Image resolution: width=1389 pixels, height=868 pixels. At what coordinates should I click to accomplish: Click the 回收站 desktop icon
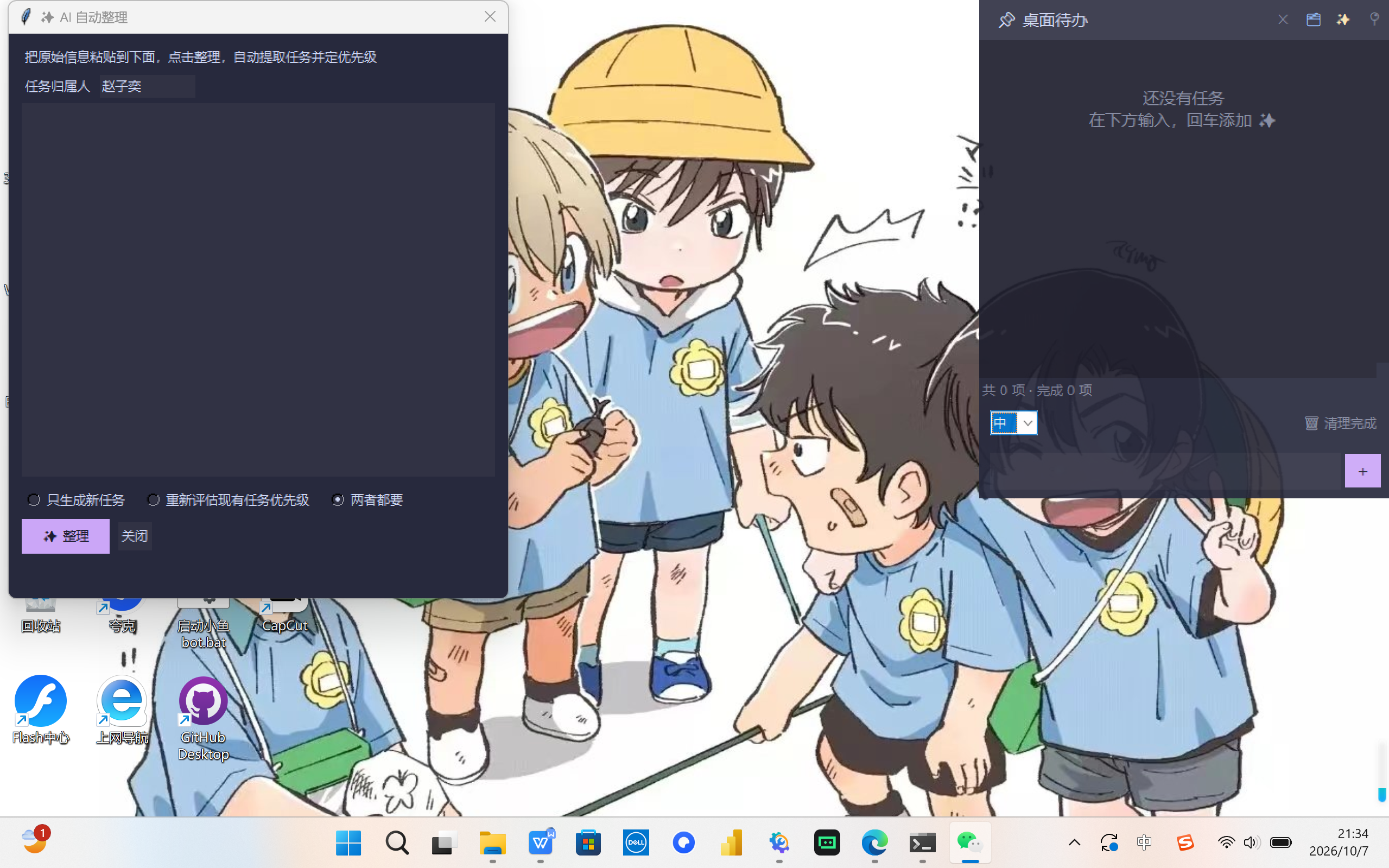click(40, 617)
